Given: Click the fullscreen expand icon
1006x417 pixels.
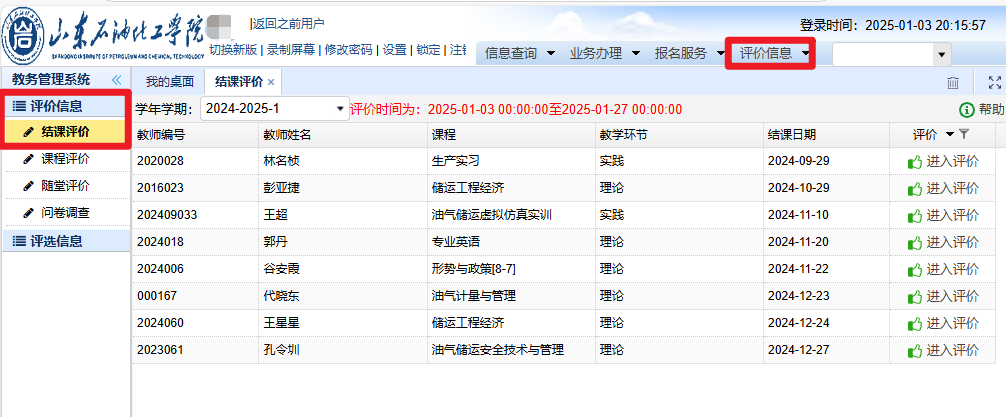Looking at the screenshot, I should point(994,83).
